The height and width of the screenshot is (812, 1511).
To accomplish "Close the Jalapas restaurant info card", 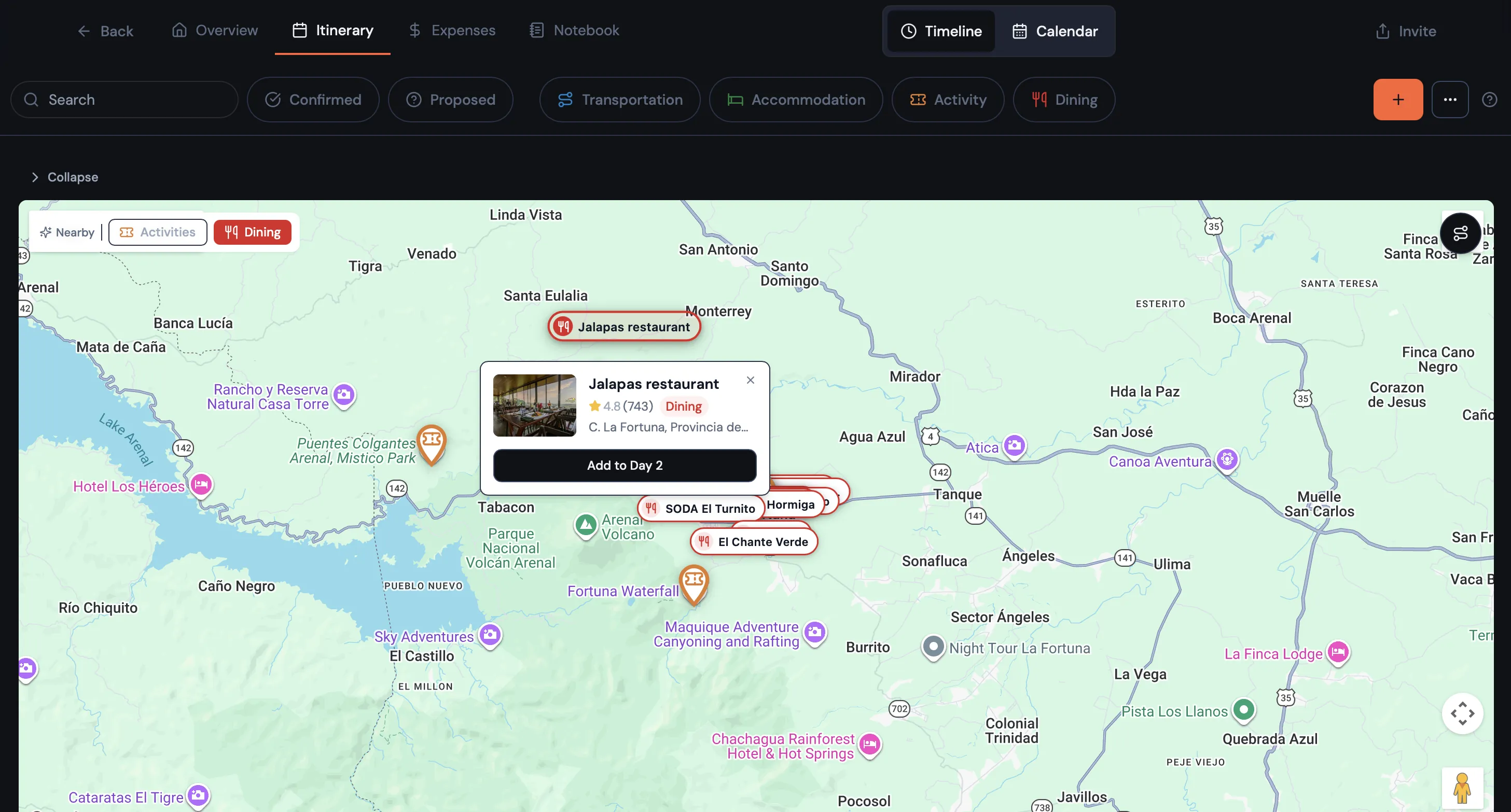I will [750, 380].
